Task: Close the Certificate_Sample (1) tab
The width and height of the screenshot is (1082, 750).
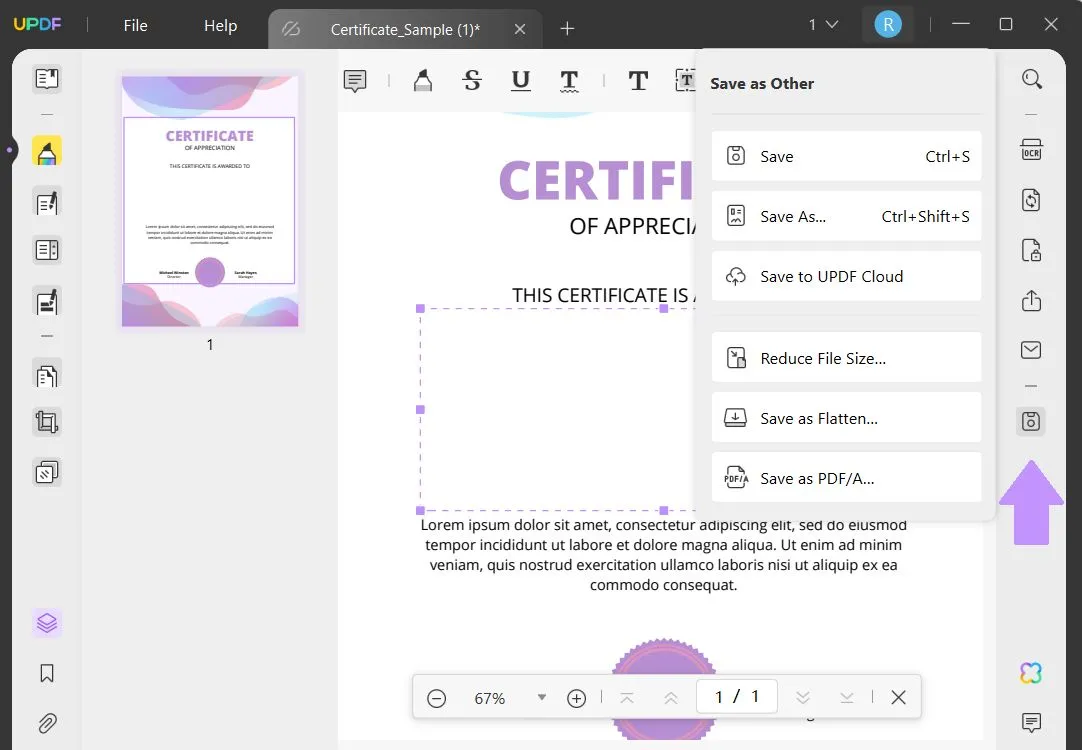Action: coord(520,29)
